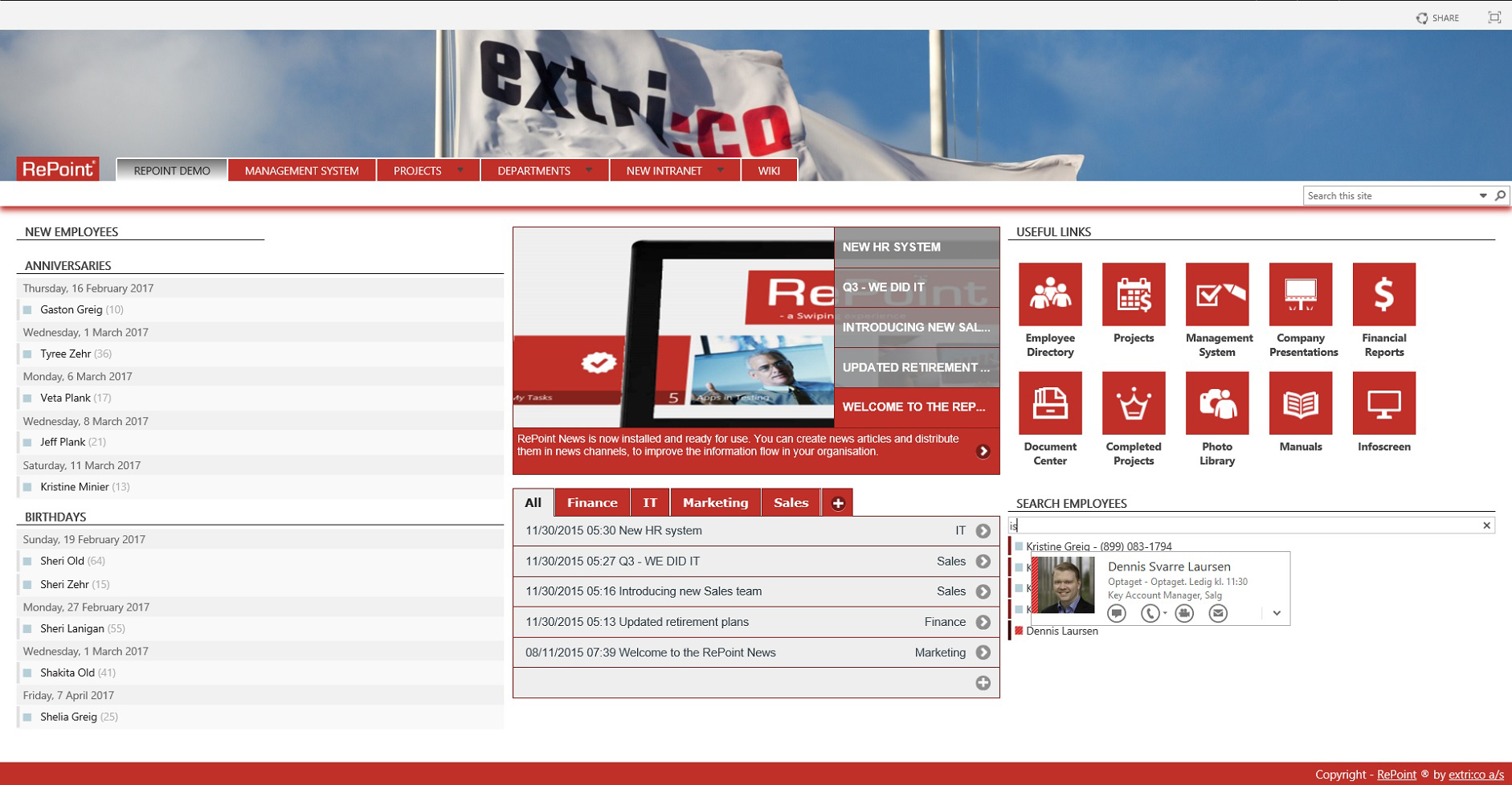Open Kristine Greig search result
The height and width of the screenshot is (785, 1512).
click(1098, 546)
